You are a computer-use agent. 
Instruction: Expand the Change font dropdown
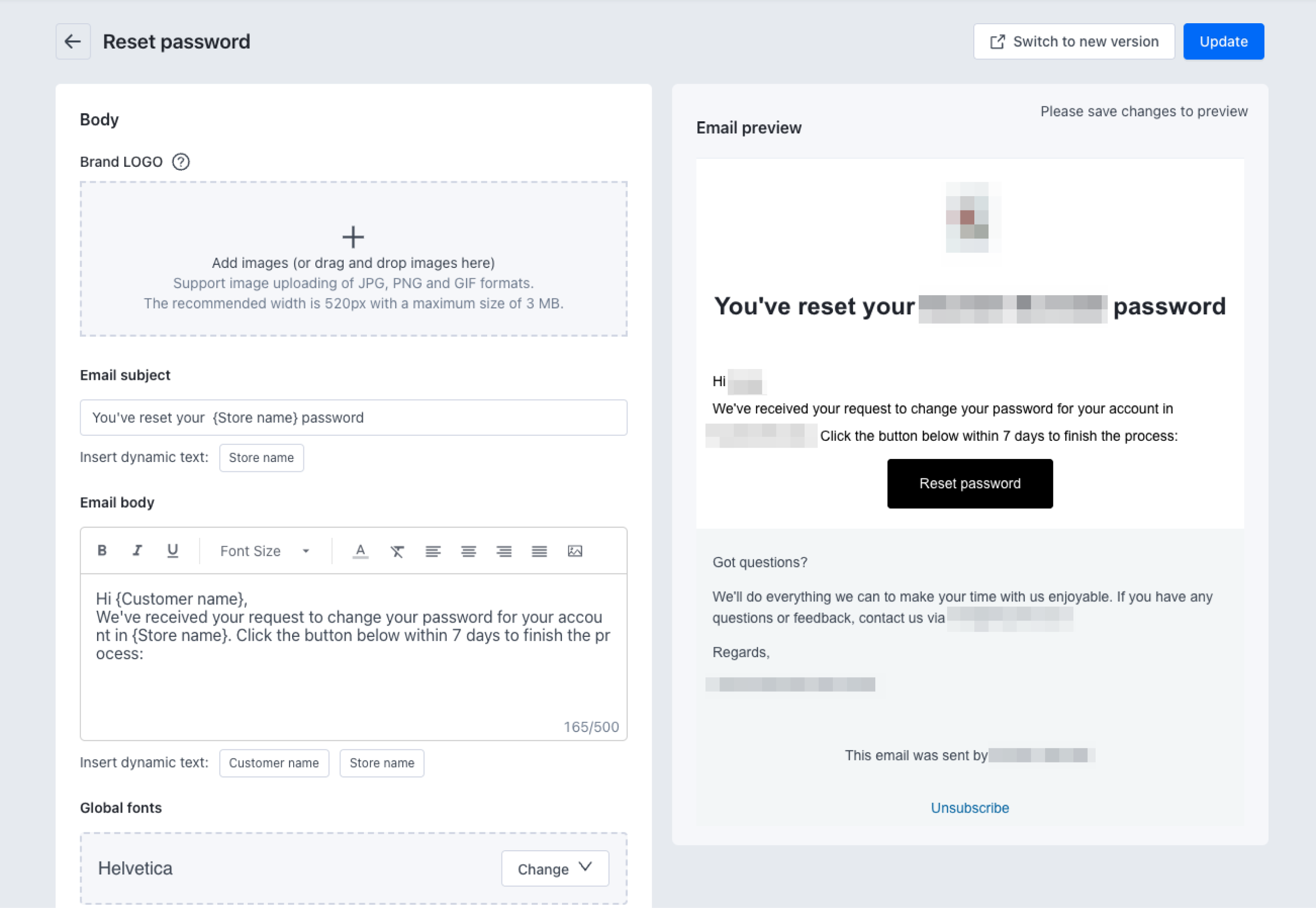click(555, 869)
